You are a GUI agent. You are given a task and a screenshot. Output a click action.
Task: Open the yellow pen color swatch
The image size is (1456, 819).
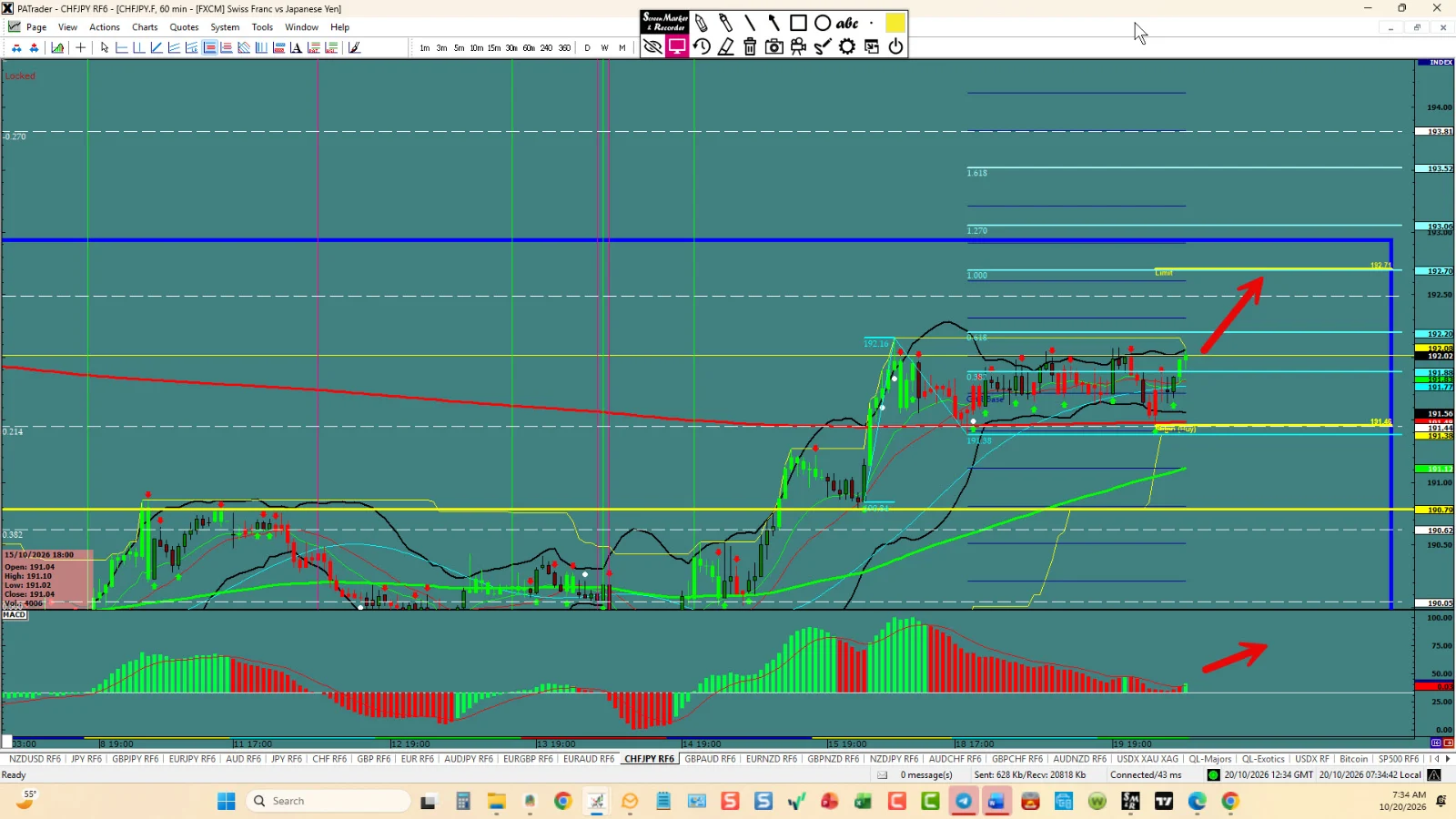[895, 23]
